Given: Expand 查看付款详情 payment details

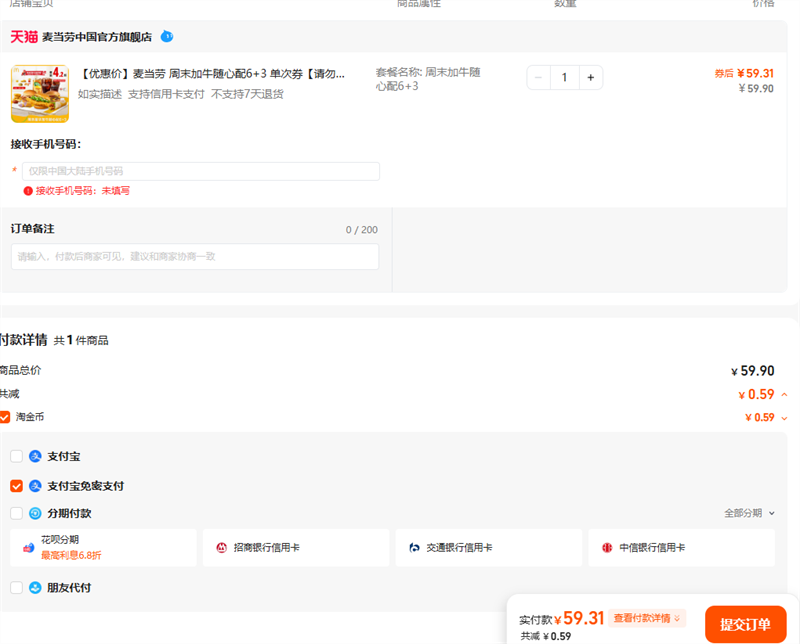Looking at the screenshot, I should pos(647,618).
